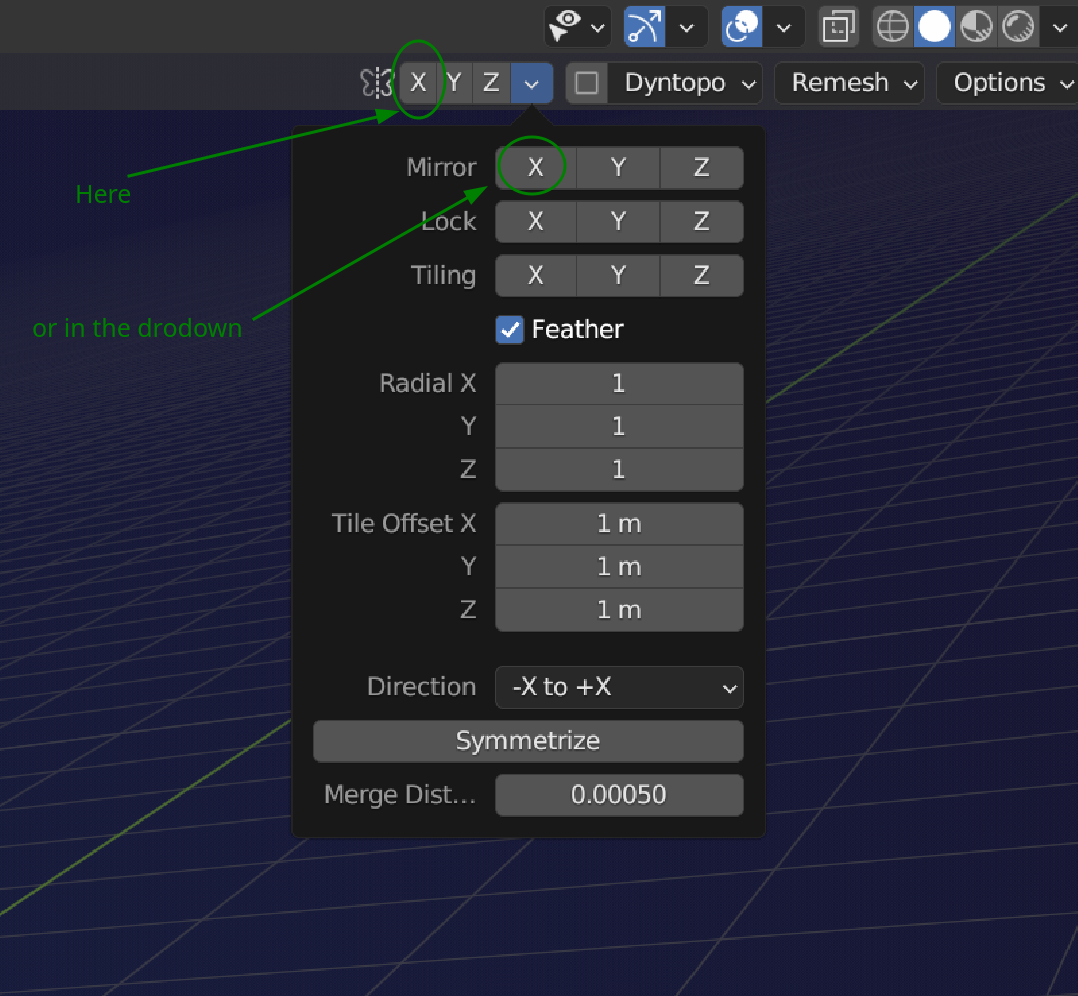Enable the Feather checkbox
The width and height of the screenshot is (1078, 996).
510,329
